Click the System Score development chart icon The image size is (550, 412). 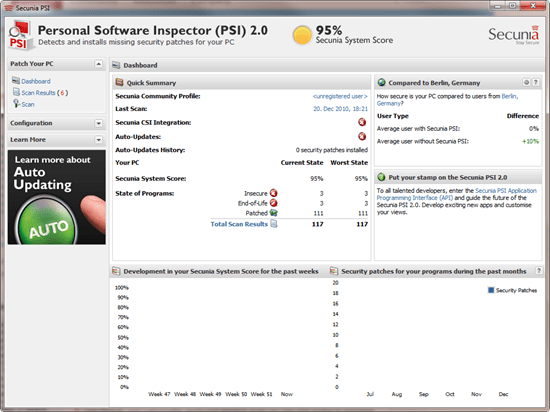click(x=116, y=271)
